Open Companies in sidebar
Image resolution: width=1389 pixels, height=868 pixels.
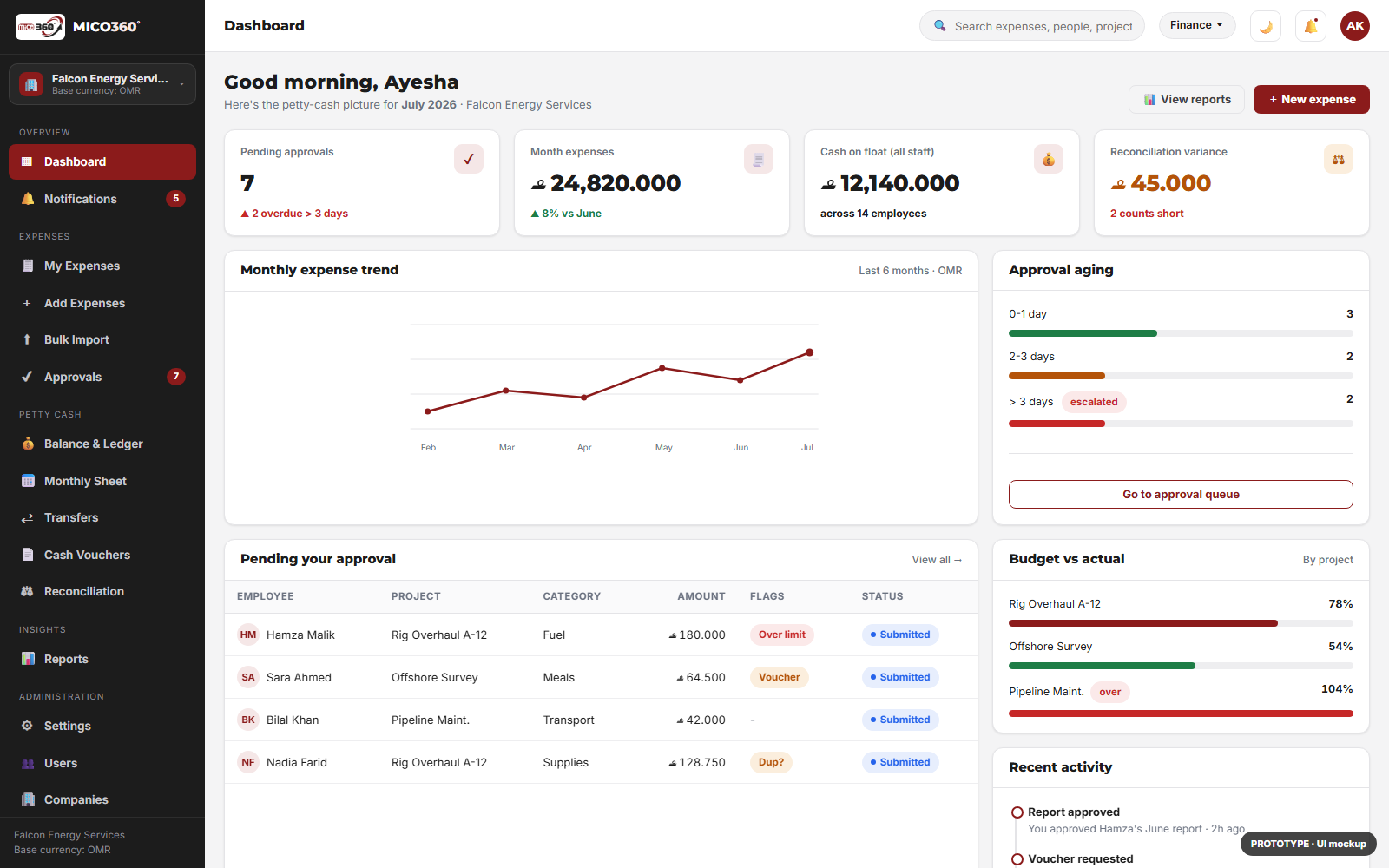[102, 799]
